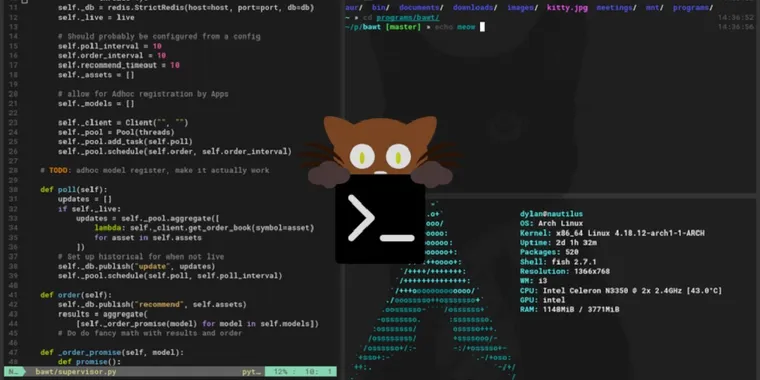760x380 pixels.
Task: Click the 'meetings/' directory name
Action: click(617, 8)
